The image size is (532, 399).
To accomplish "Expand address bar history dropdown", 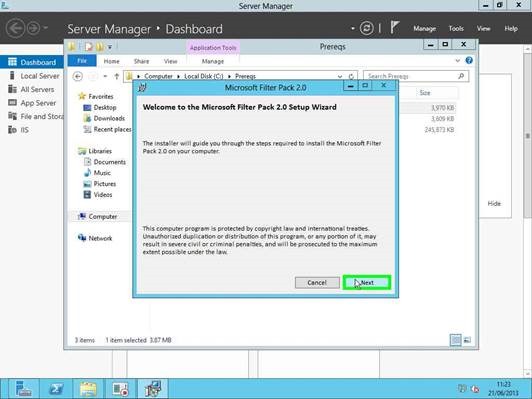I will pyautogui.click(x=340, y=76).
